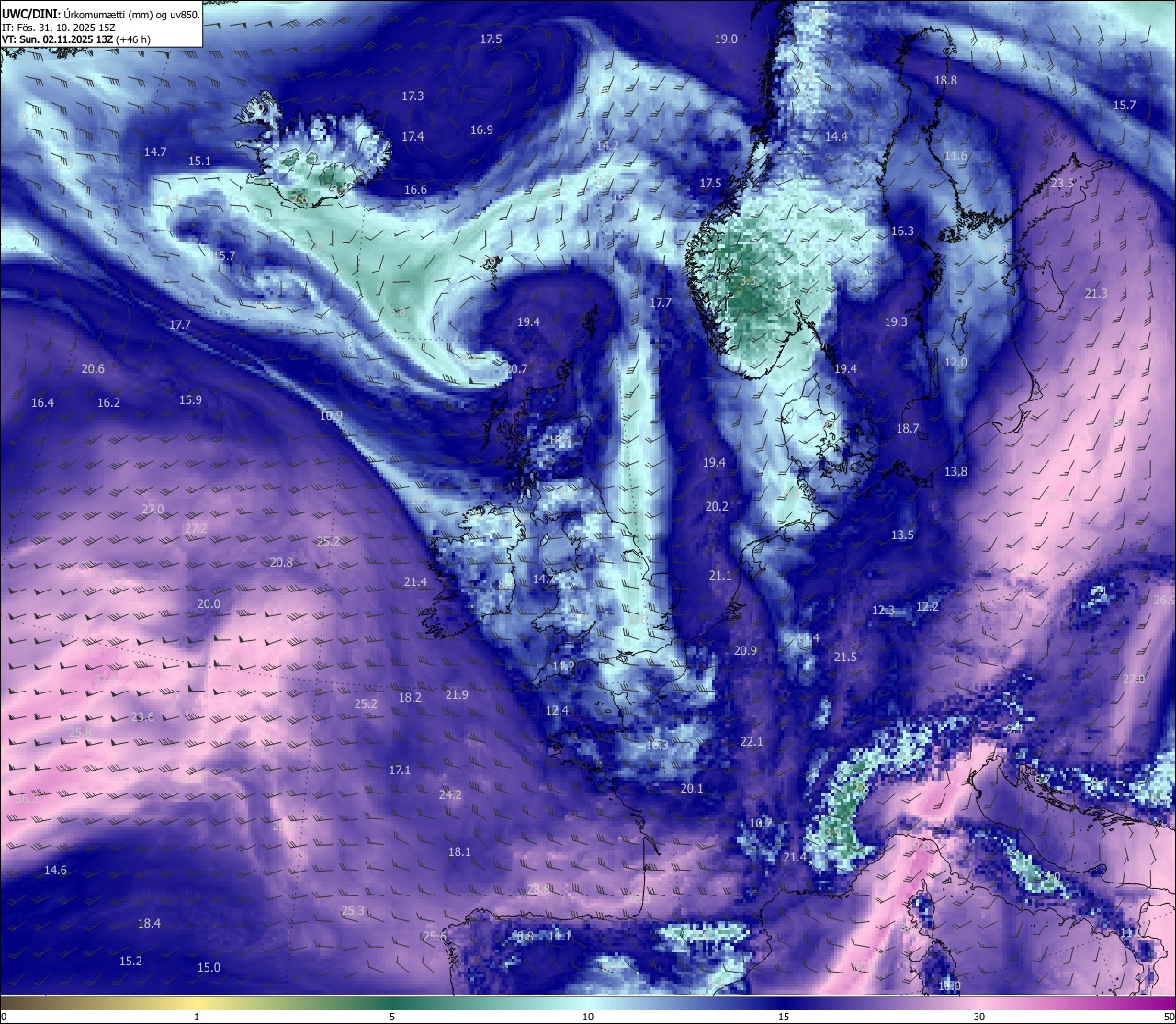1176x1024 pixels.
Task: Click the 24.2 value on the map
Action: click(x=450, y=794)
